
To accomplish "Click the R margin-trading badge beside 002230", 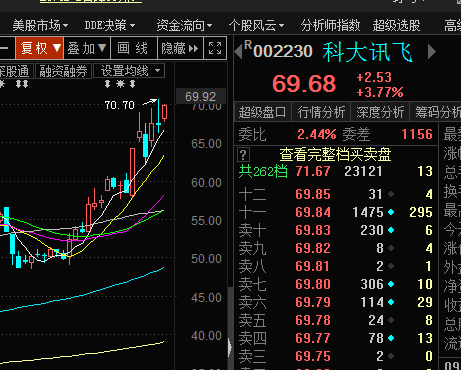I will (x=248, y=45).
